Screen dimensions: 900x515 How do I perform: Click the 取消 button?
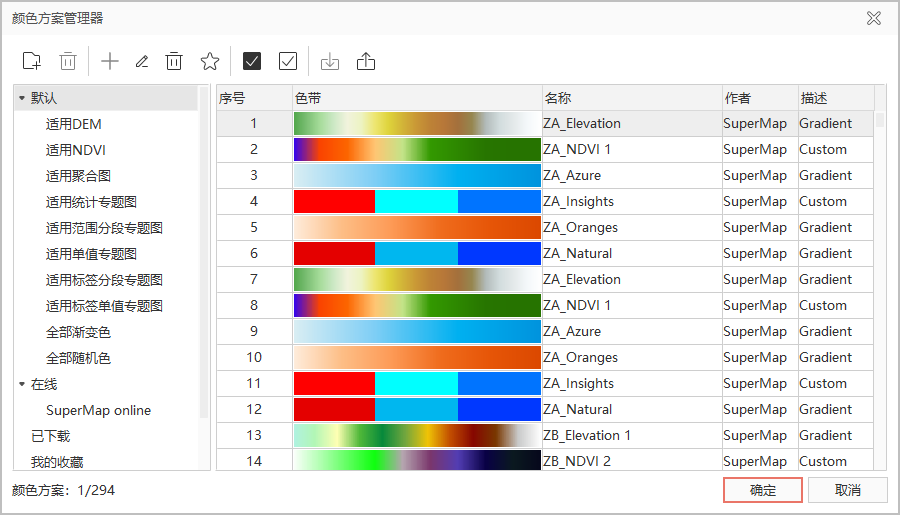coord(847,490)
